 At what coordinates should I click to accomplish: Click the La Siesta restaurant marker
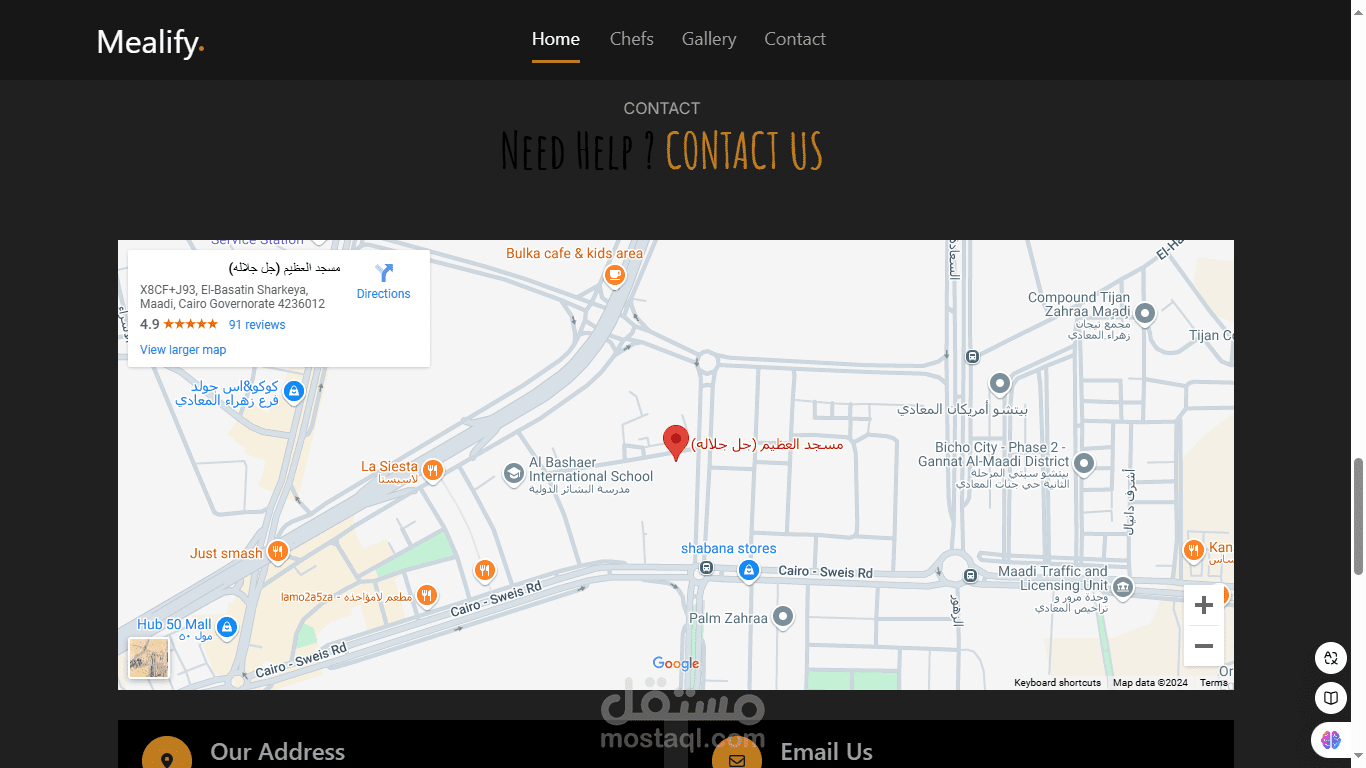tap(432, 470)
